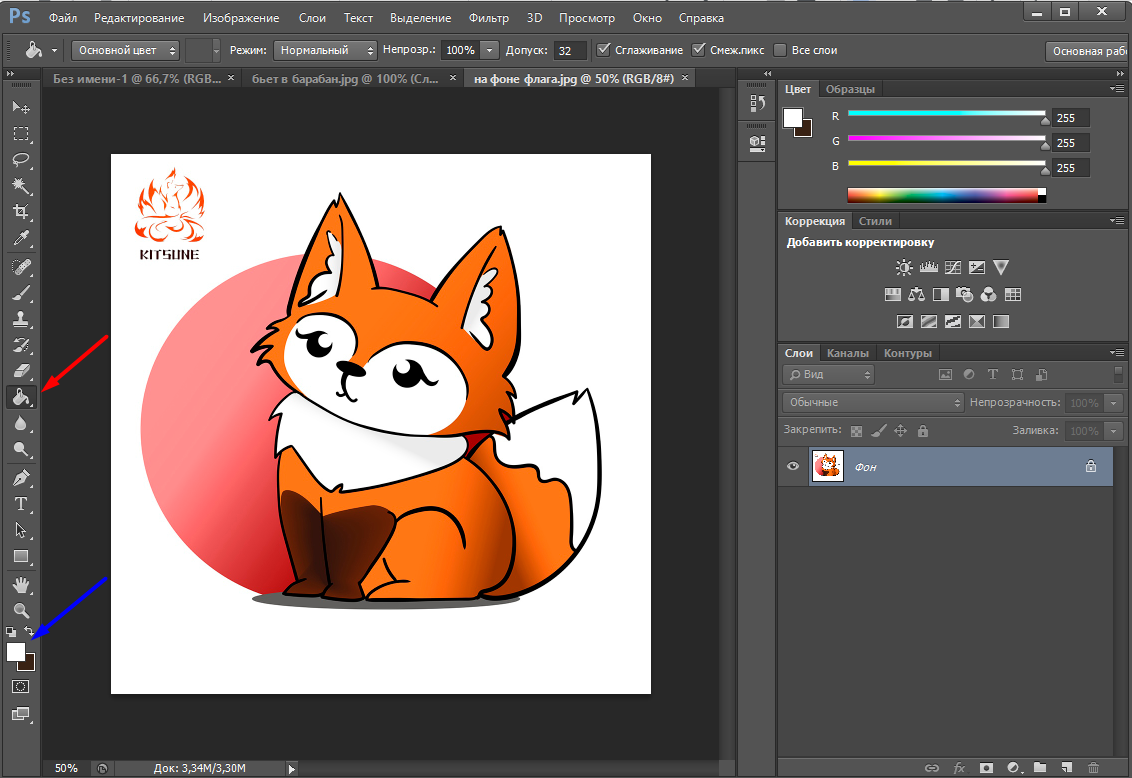The width and height of the screenshot is (1132, 778).
Task: Toggle the Сглаживание checkbox
Action: 604,50
